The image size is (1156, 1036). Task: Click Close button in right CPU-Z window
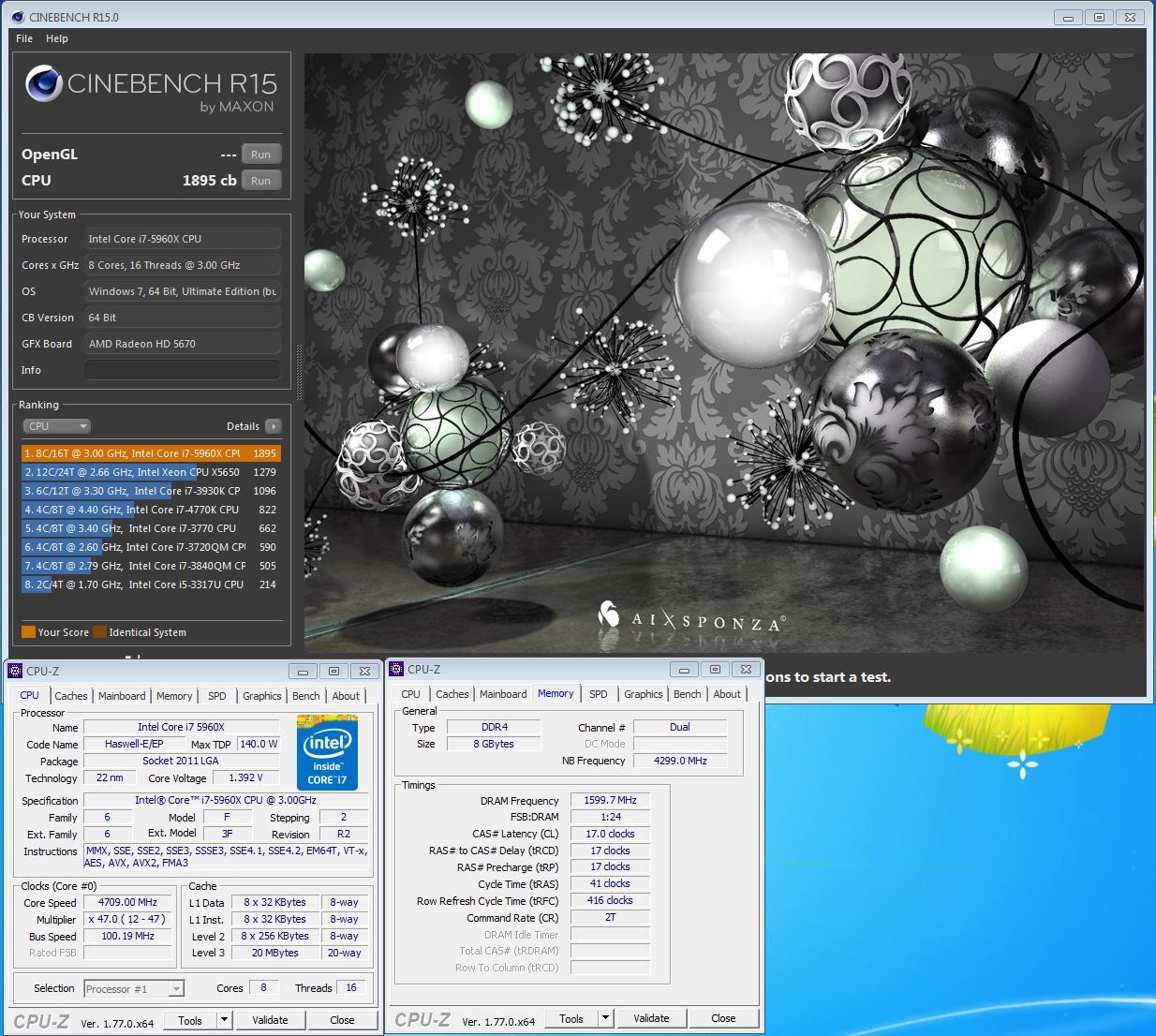coord(724,1018)
